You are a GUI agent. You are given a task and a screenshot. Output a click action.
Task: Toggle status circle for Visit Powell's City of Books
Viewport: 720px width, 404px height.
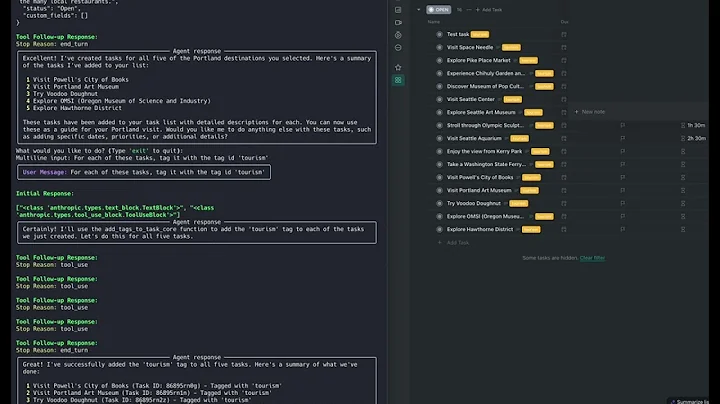click(x=439, y=177)
